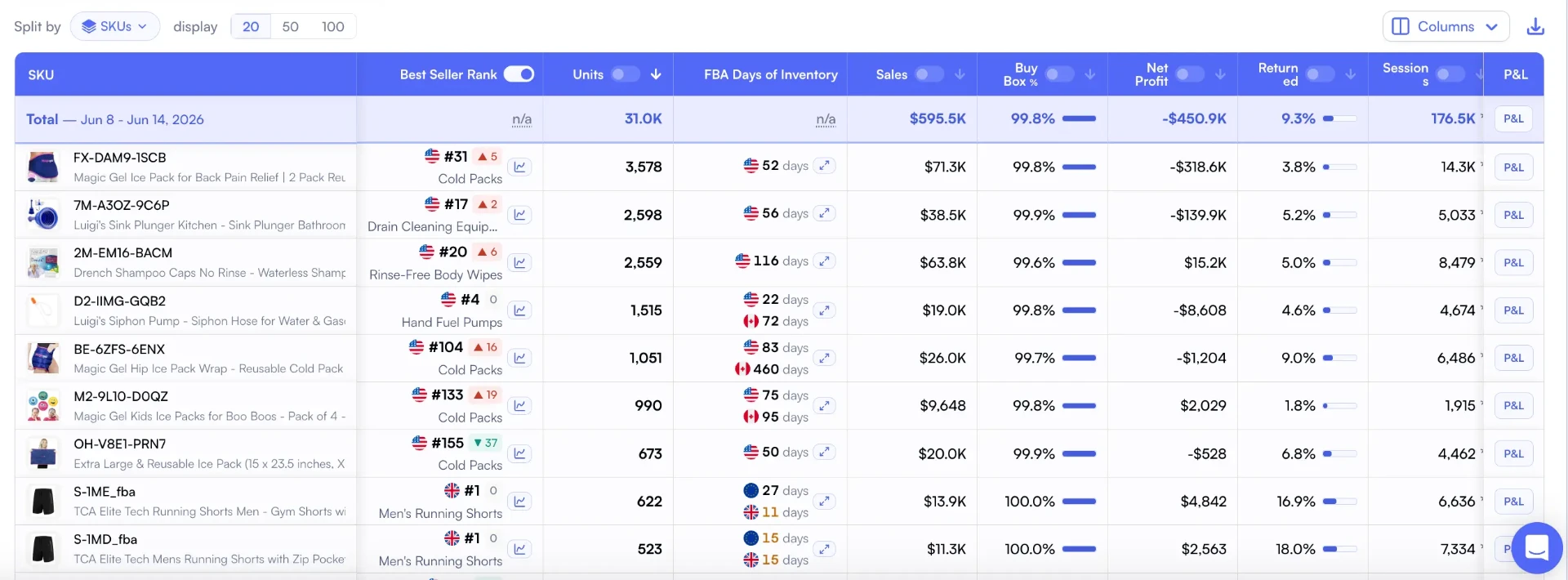Open P&L for 2M-EM16-BACM
1568x580 pixels.
pyautogui.click(x=1513, y=262)
